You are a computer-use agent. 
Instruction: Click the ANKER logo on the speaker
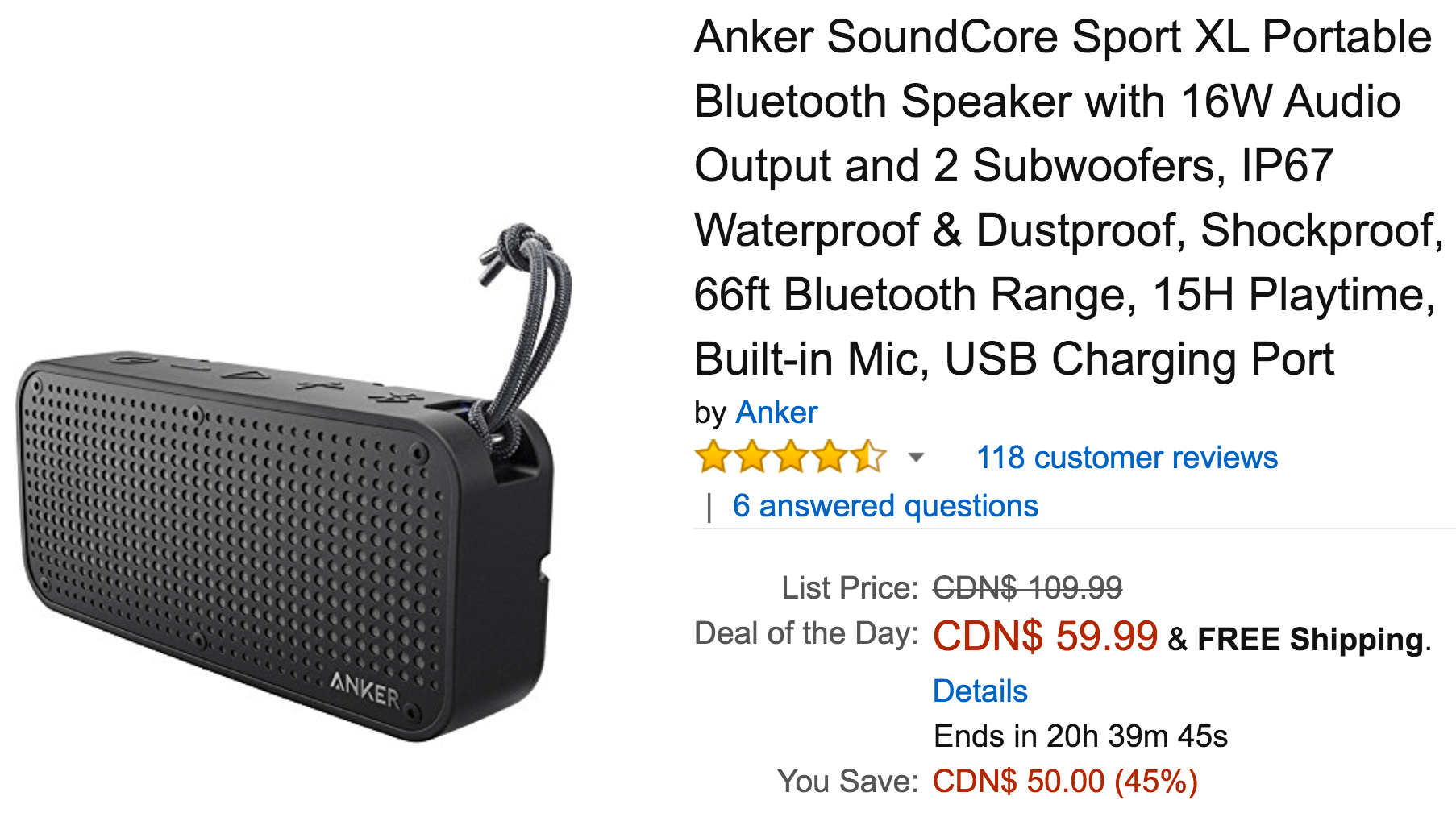[365, 691]
